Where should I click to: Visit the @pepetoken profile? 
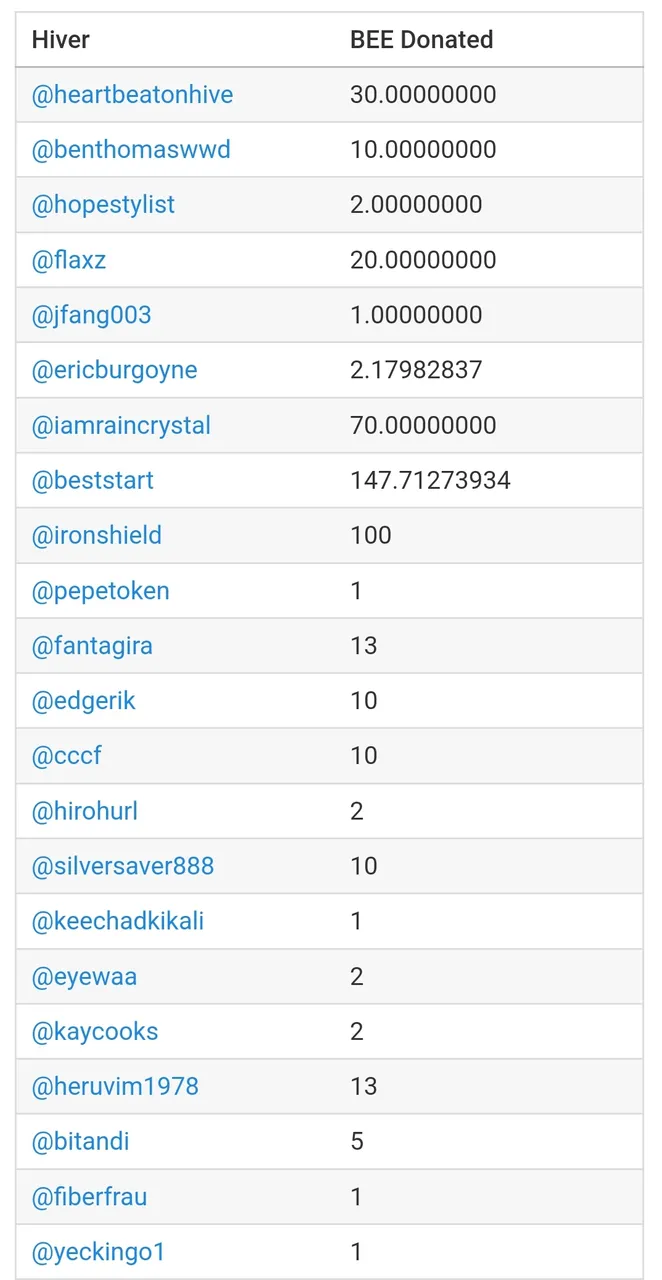coord(101,590)
